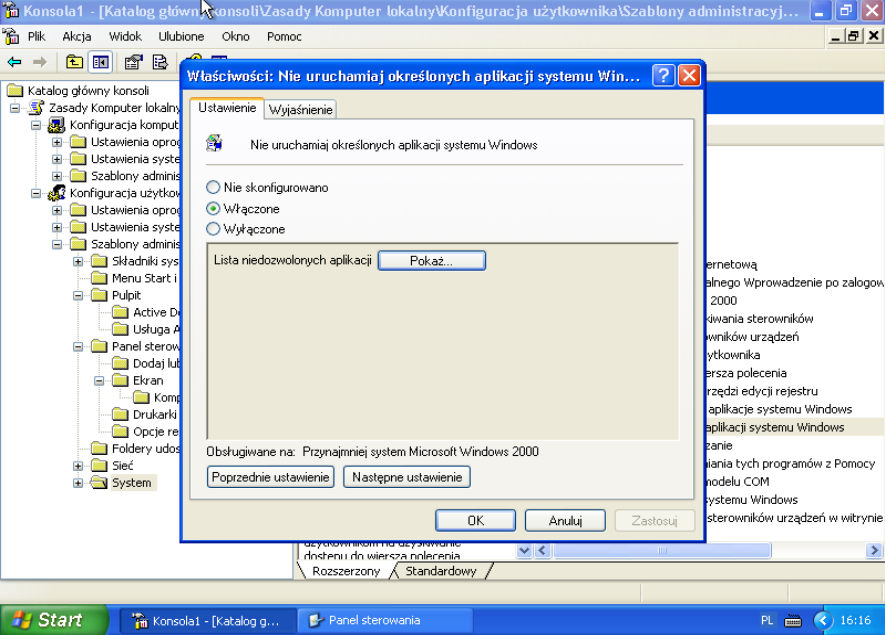Viewport: 885px width, 635px height.
Task: Open the Akcja menu
Action: (x=77, y=36)
